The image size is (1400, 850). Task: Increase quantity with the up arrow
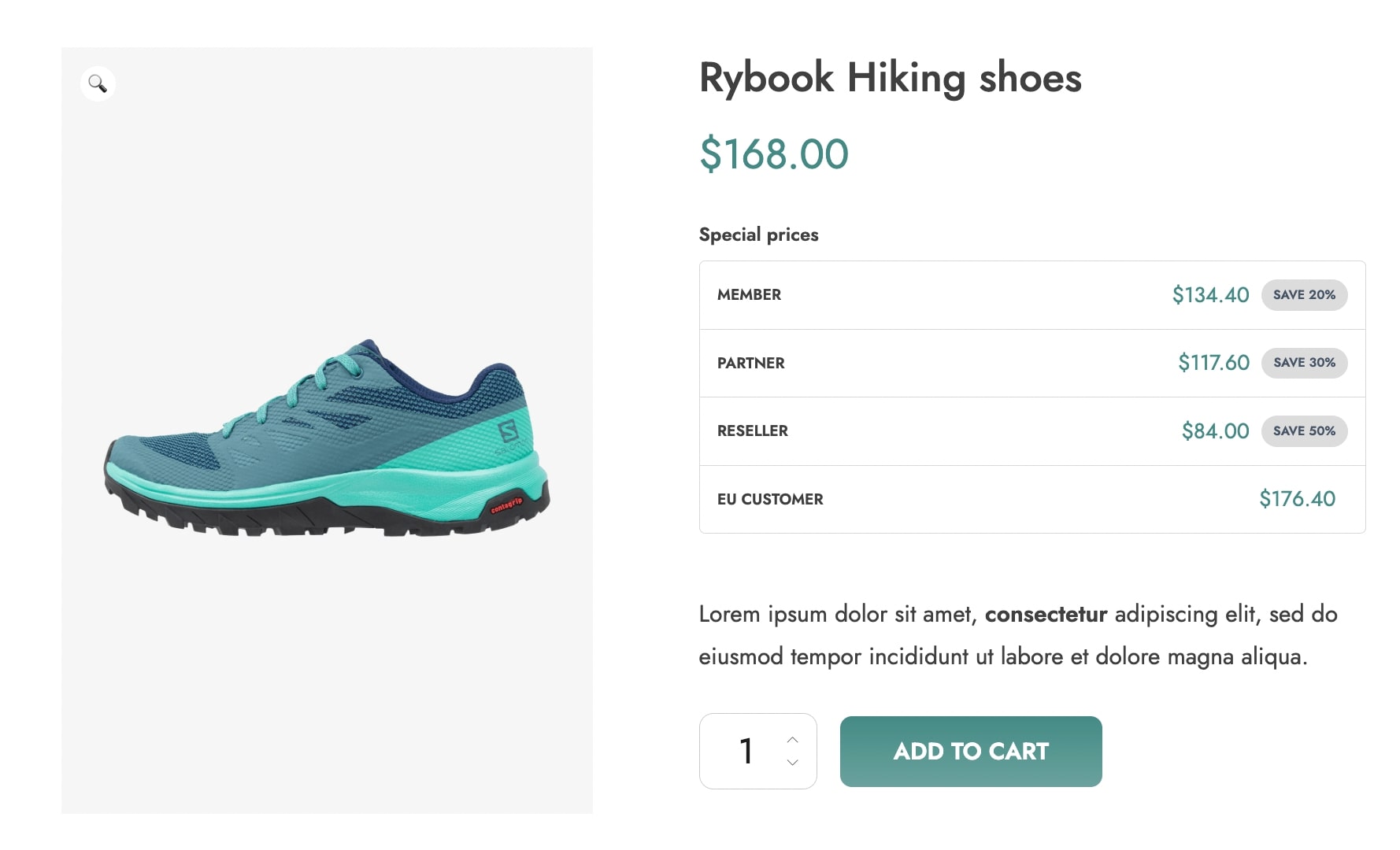[x=793, y=740]
